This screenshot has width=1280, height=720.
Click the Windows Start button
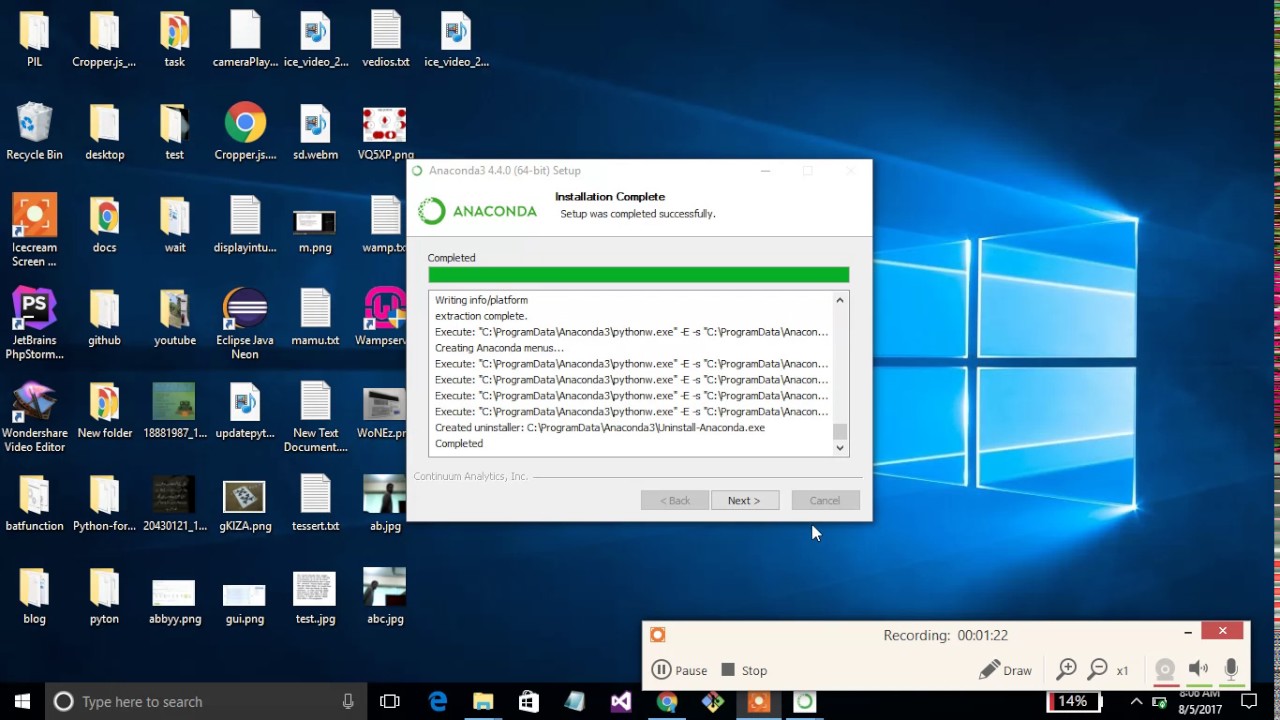point(22,701)
